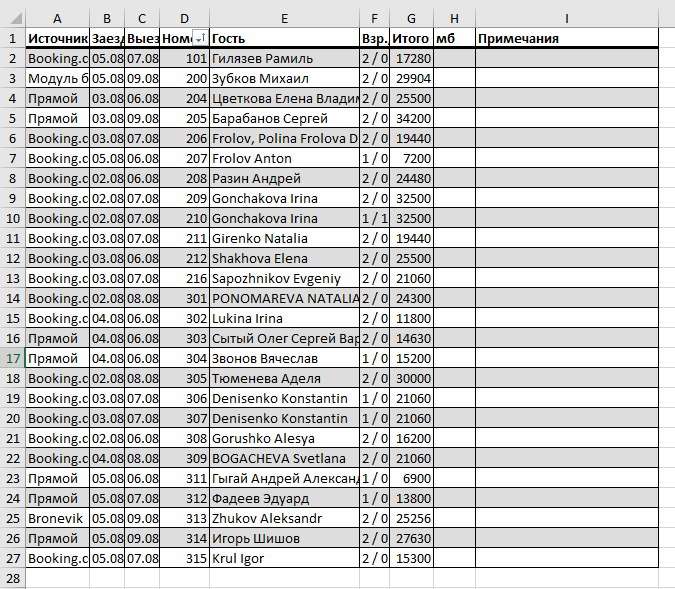Select the Модуль б source cell

click(57, 78)
